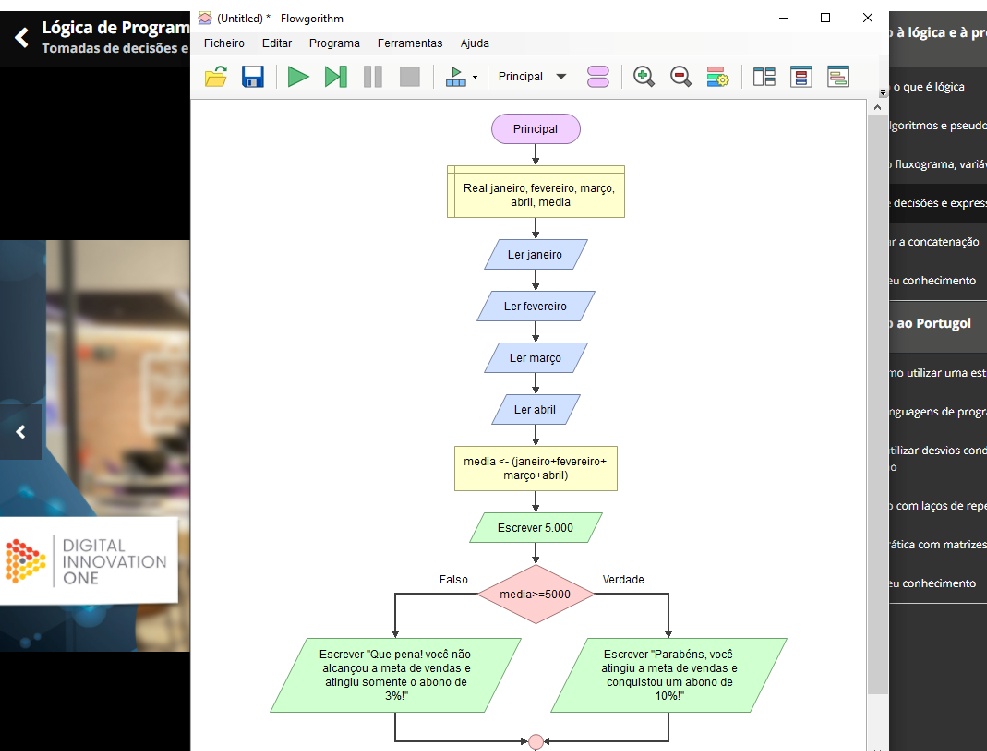This screenshot has height=751, width=987.
Task: Click the pink merge circle below the outputs
Action: point(536,742)
